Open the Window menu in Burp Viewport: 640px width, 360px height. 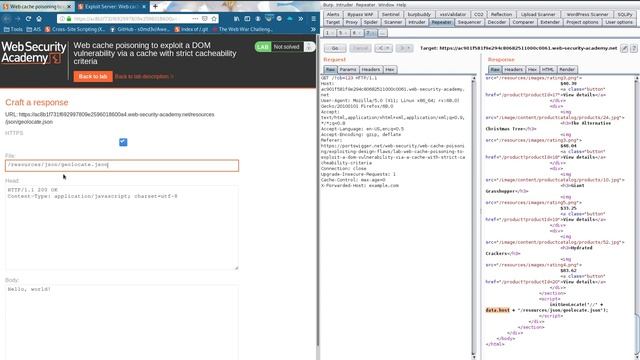[x=386, y=5]
